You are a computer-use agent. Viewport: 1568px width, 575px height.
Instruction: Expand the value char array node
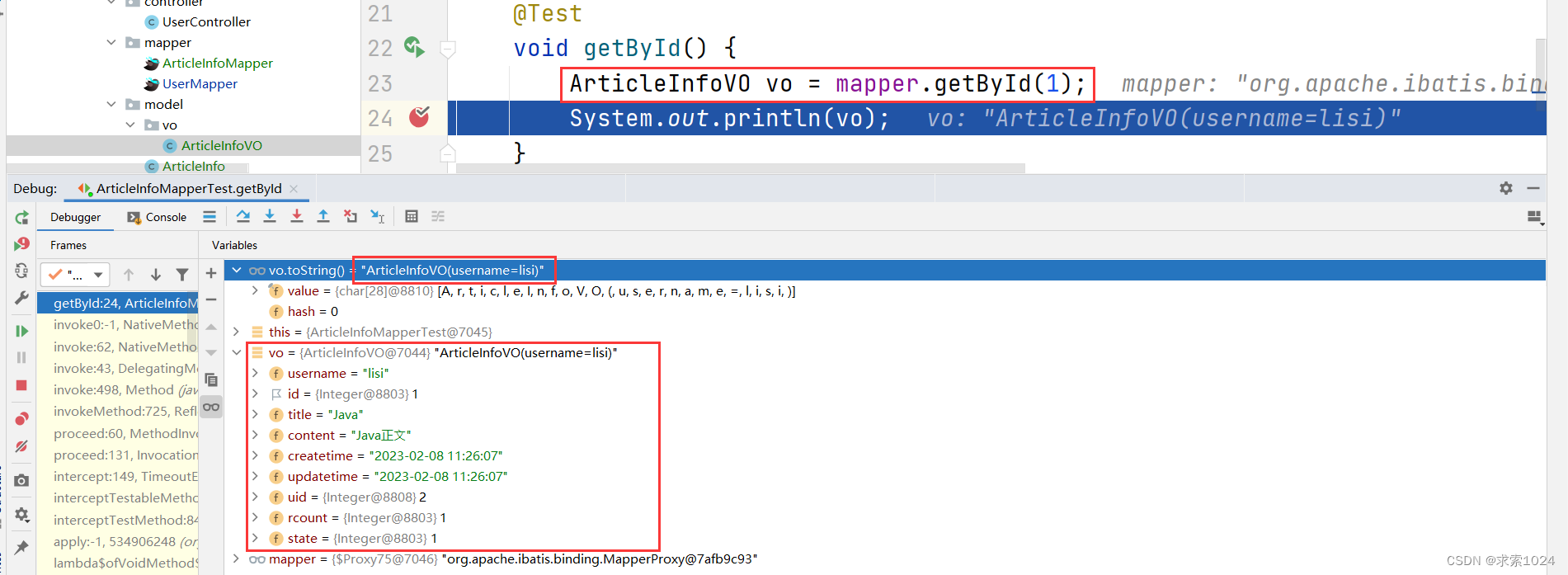[255, 290]
